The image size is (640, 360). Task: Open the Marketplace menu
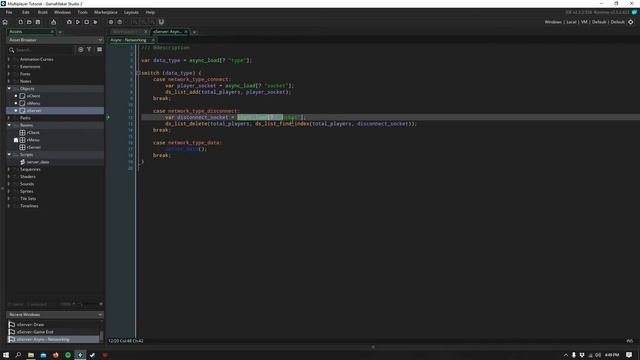[106, 12]
